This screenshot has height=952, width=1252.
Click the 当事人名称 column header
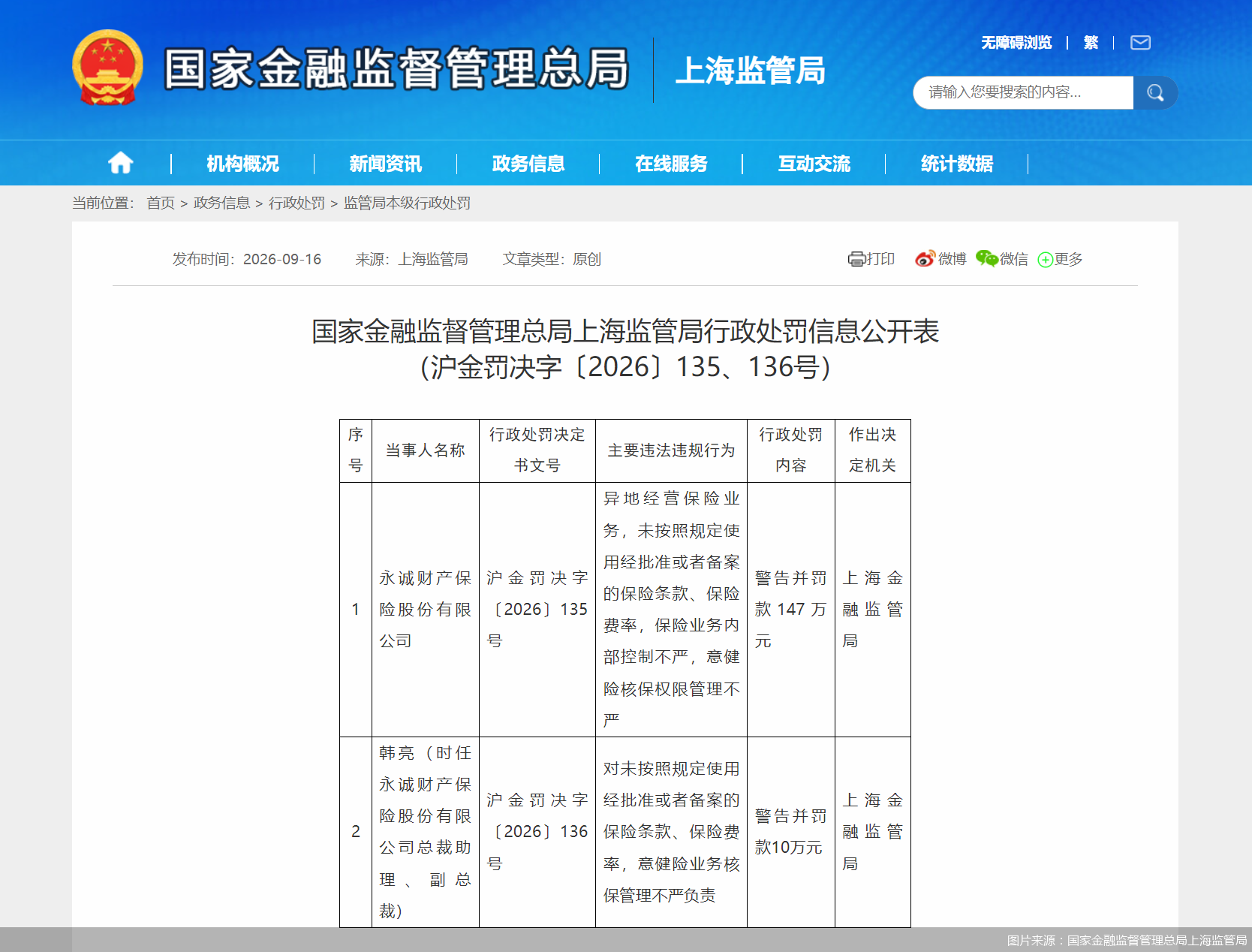pyautogui.click(x=426, y=450)
